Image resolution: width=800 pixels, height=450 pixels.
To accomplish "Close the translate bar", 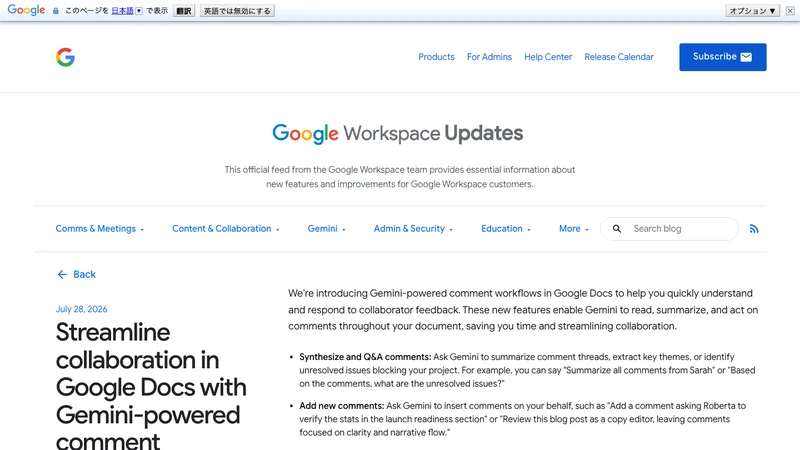I will tap(790, 11).
